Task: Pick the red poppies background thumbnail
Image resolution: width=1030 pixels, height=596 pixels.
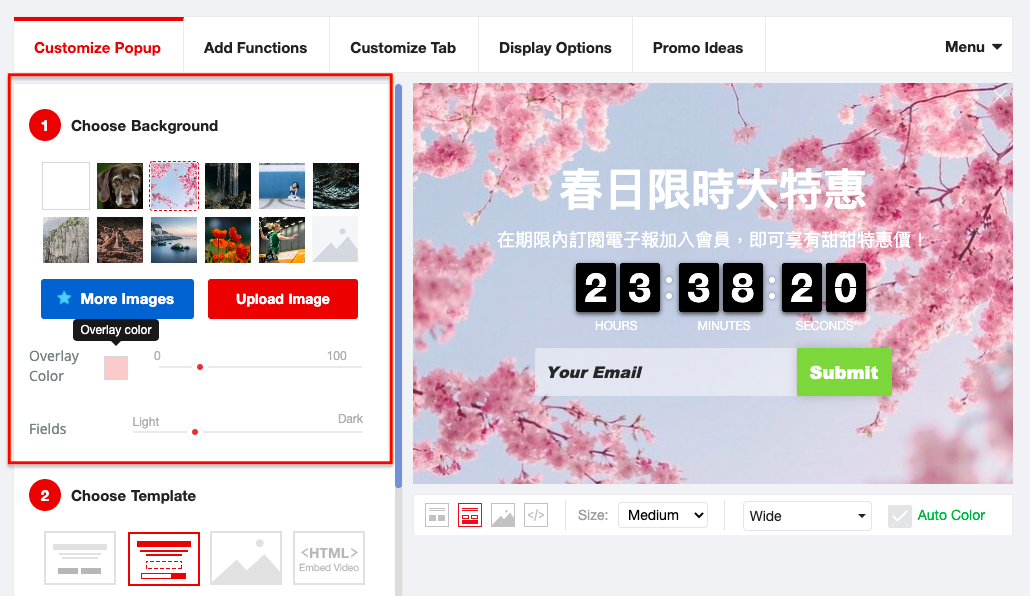Action: click(228, 240)
